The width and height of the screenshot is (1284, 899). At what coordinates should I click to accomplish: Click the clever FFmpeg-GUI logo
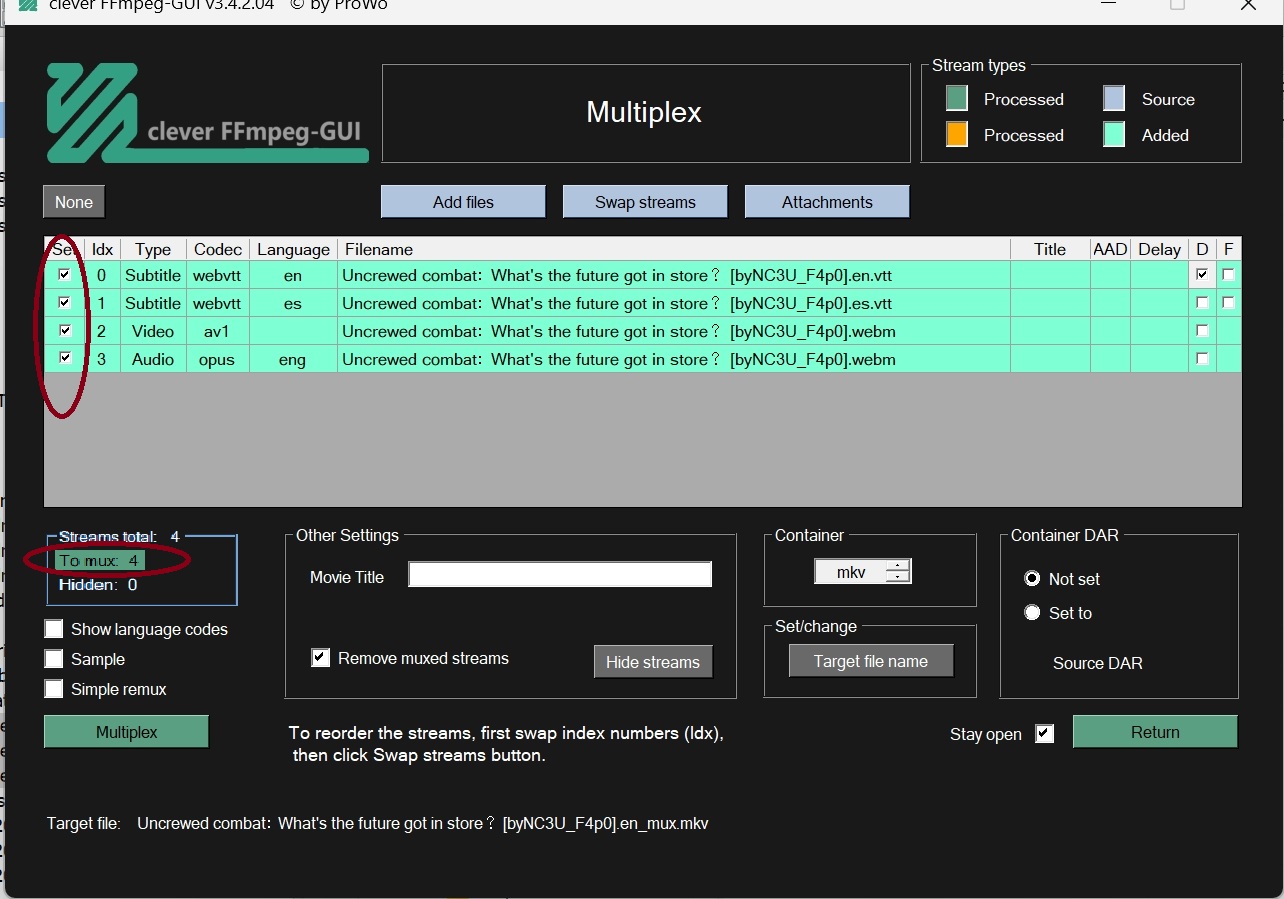pos(207,113)
